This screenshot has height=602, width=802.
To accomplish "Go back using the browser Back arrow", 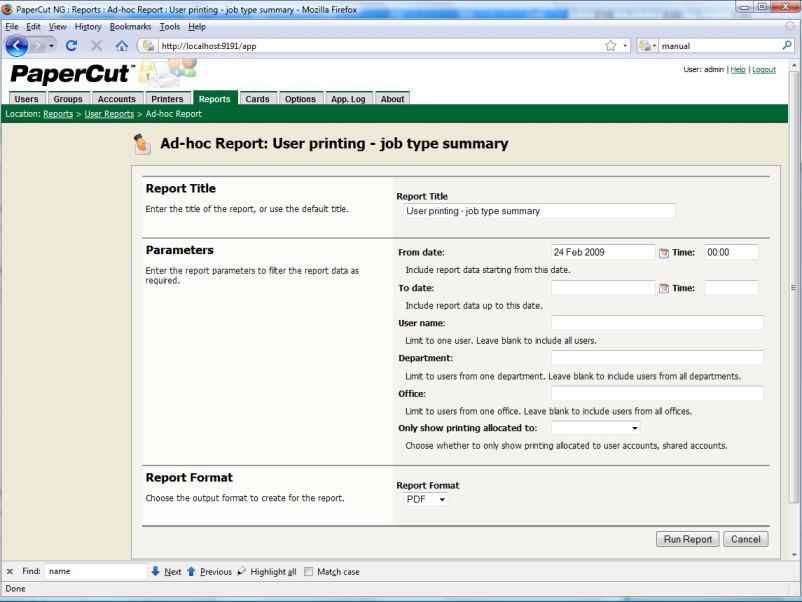I will [x=16, y=46].
